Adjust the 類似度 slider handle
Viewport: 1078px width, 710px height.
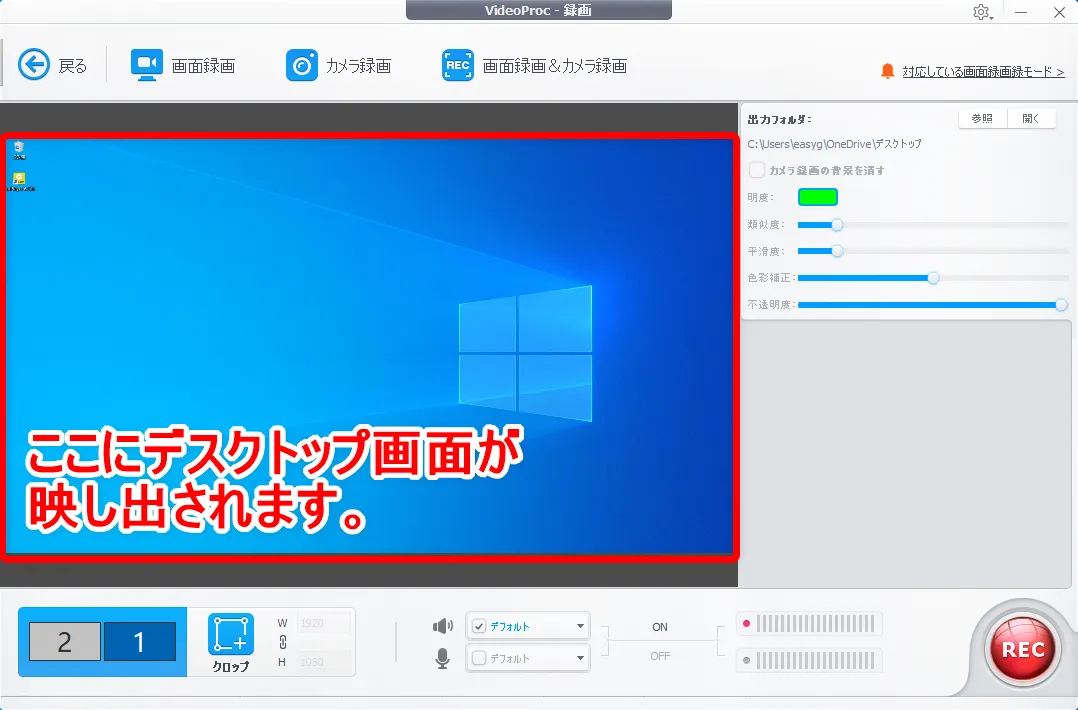click(x=837, y=225)
